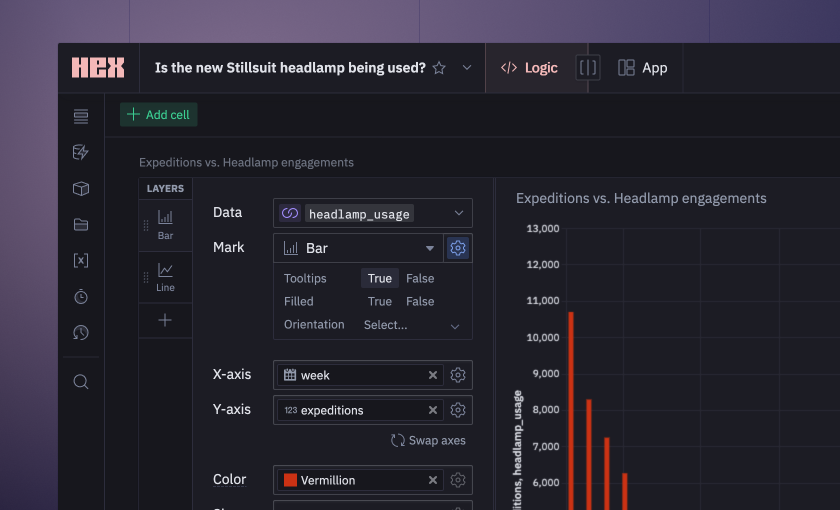Set Filled to True

[380, 302]
